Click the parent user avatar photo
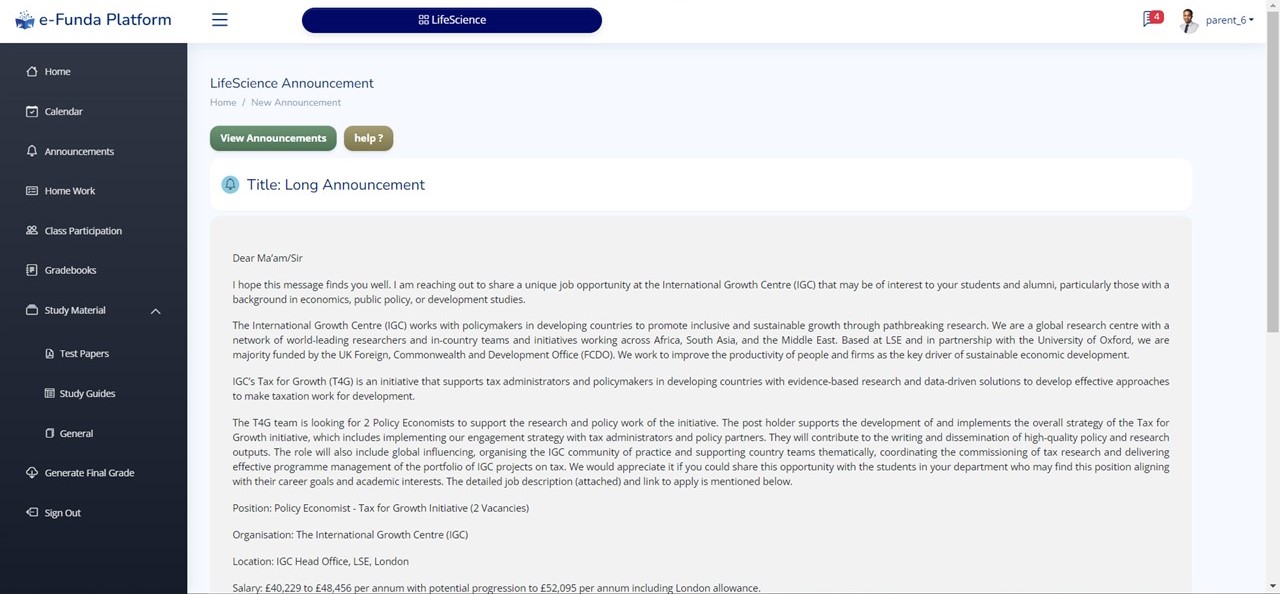The width and height of the screenshot is (1280, 594). 1189,21
